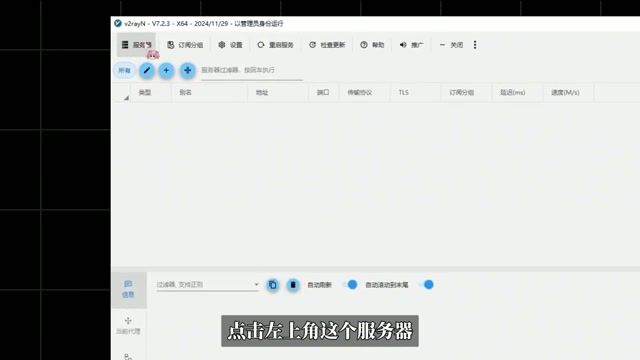Toggle the 自动刷新 auto-refresh switch
The height and width of the screenshot is (360, 640).
pyautogui.click(x=350, y=284)
